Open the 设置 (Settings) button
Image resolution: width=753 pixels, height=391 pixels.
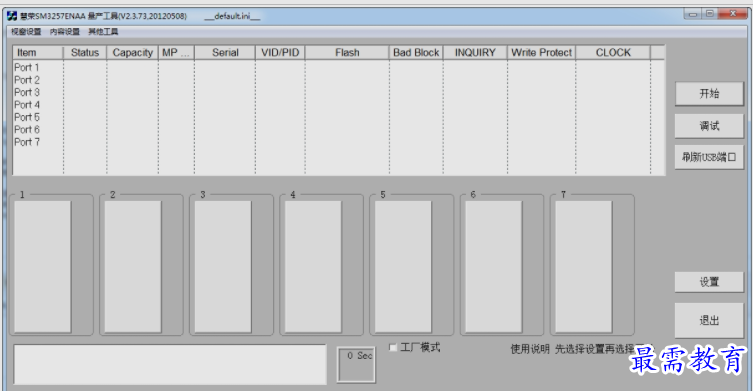click(x=709, y=282)
